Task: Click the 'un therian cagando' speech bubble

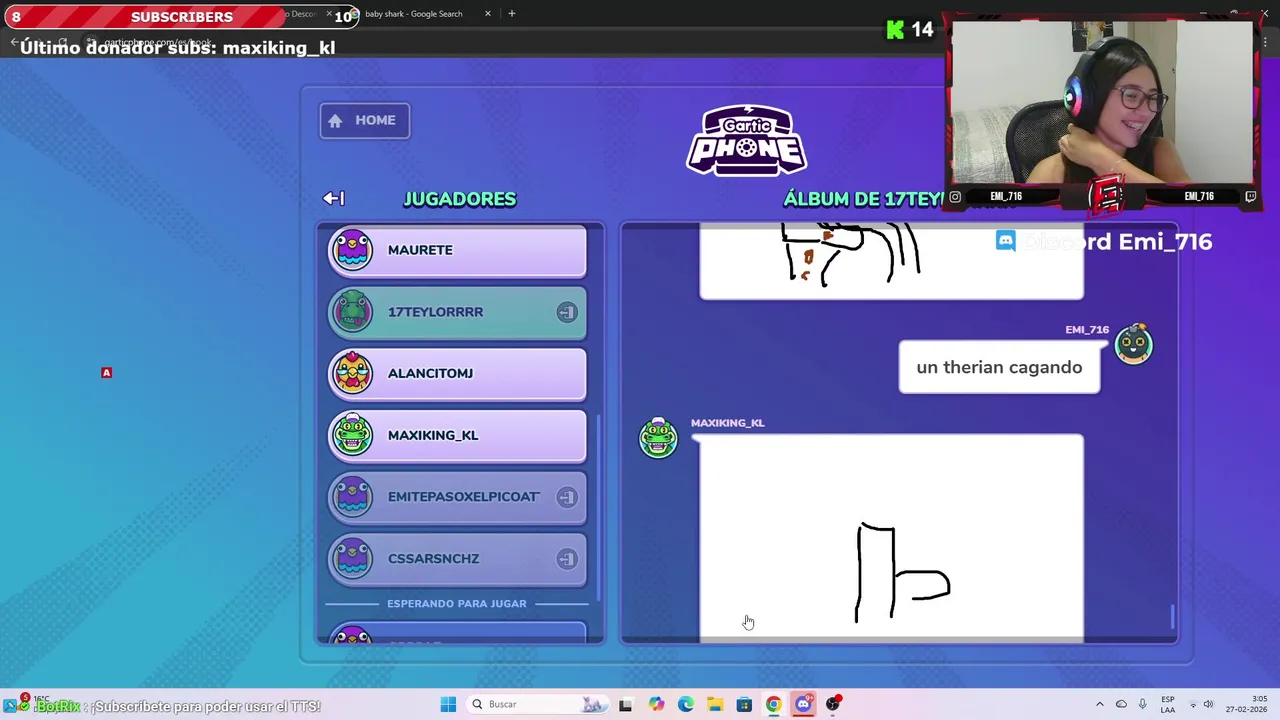Action: pyautogui.click(x=999, y=367)
